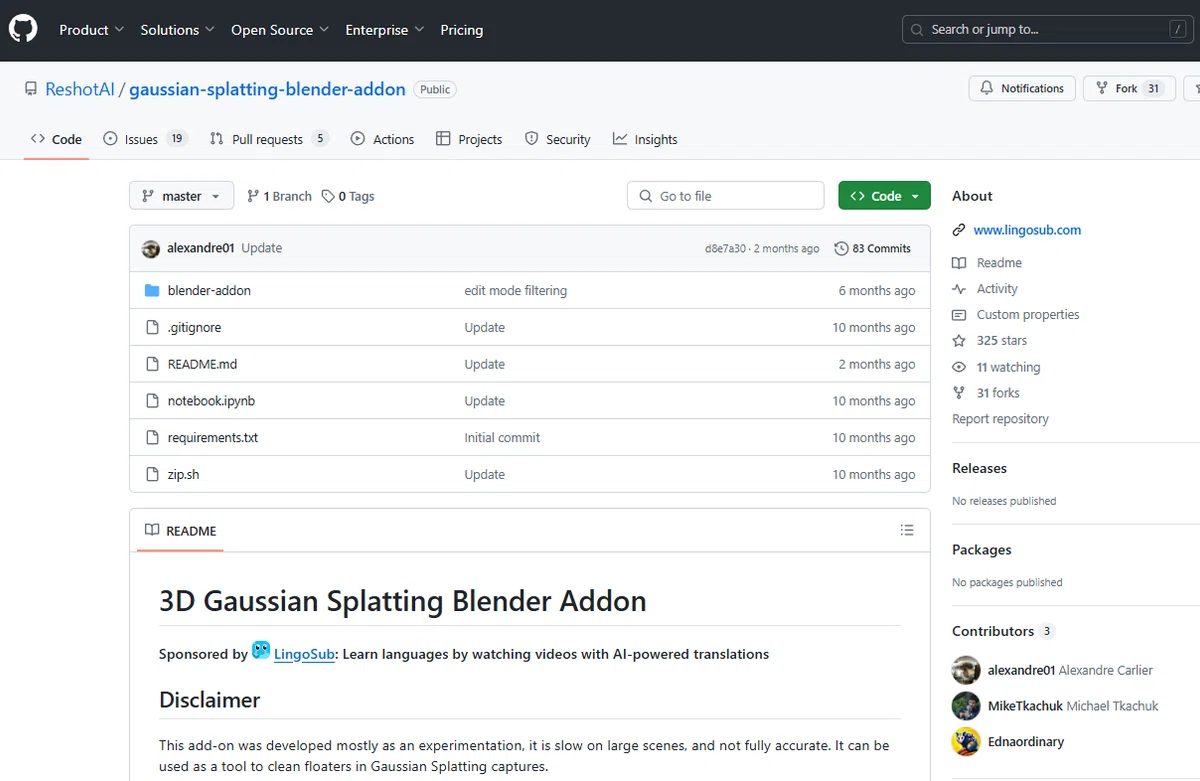Open contributor MikeTkachuk profile
Screen dimensions: 1200x781
point(1055,705)
